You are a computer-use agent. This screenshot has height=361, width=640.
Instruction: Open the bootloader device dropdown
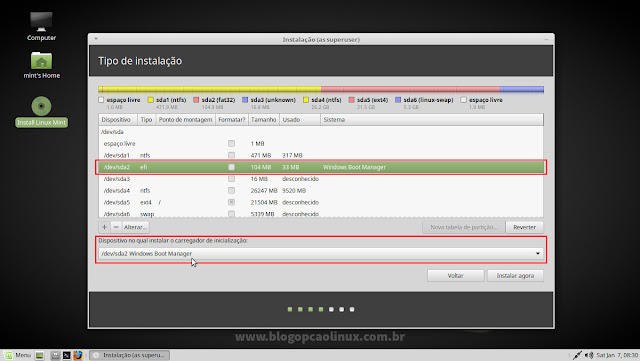pos(321,254)
